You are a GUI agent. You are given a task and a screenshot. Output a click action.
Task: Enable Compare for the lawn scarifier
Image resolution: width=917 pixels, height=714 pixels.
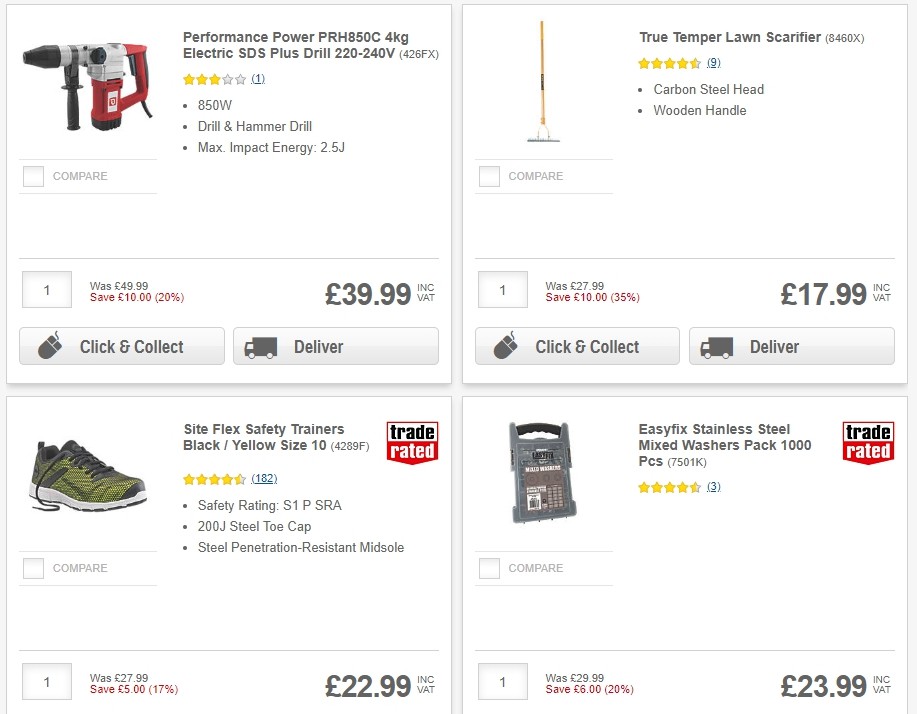pyautogui.click(x=489, y=175)
